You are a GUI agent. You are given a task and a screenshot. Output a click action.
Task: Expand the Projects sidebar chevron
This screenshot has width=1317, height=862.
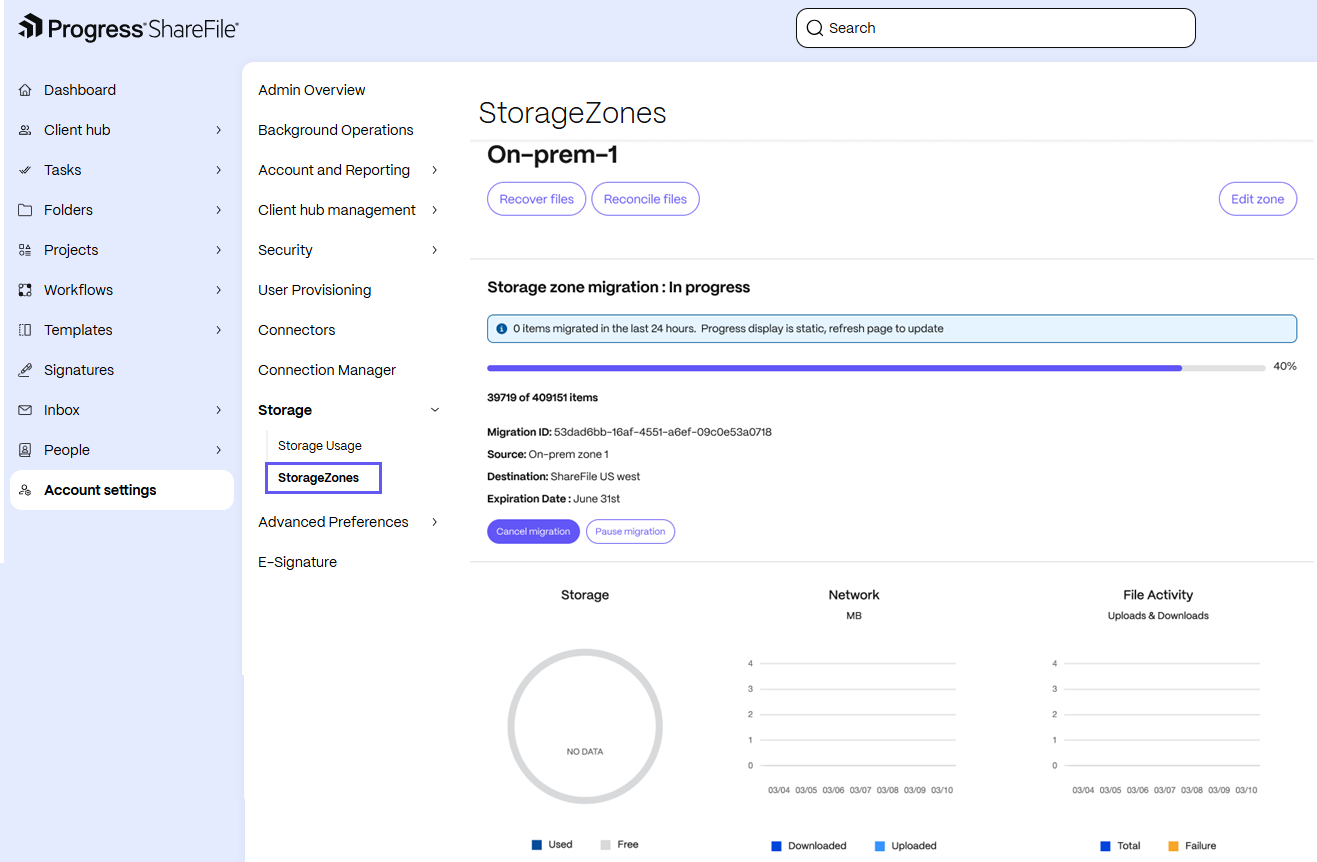(219, 250)
